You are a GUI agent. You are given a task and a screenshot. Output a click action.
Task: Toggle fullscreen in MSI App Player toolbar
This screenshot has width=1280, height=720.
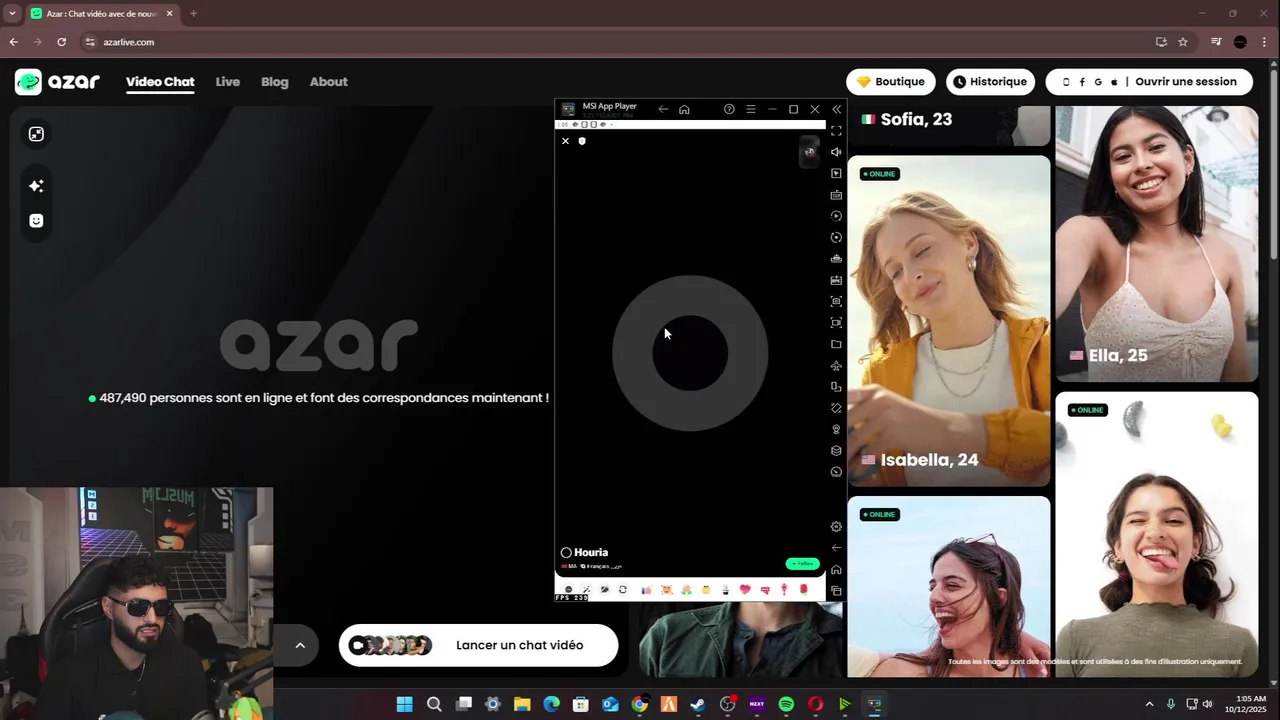click(x=836, y=131)
